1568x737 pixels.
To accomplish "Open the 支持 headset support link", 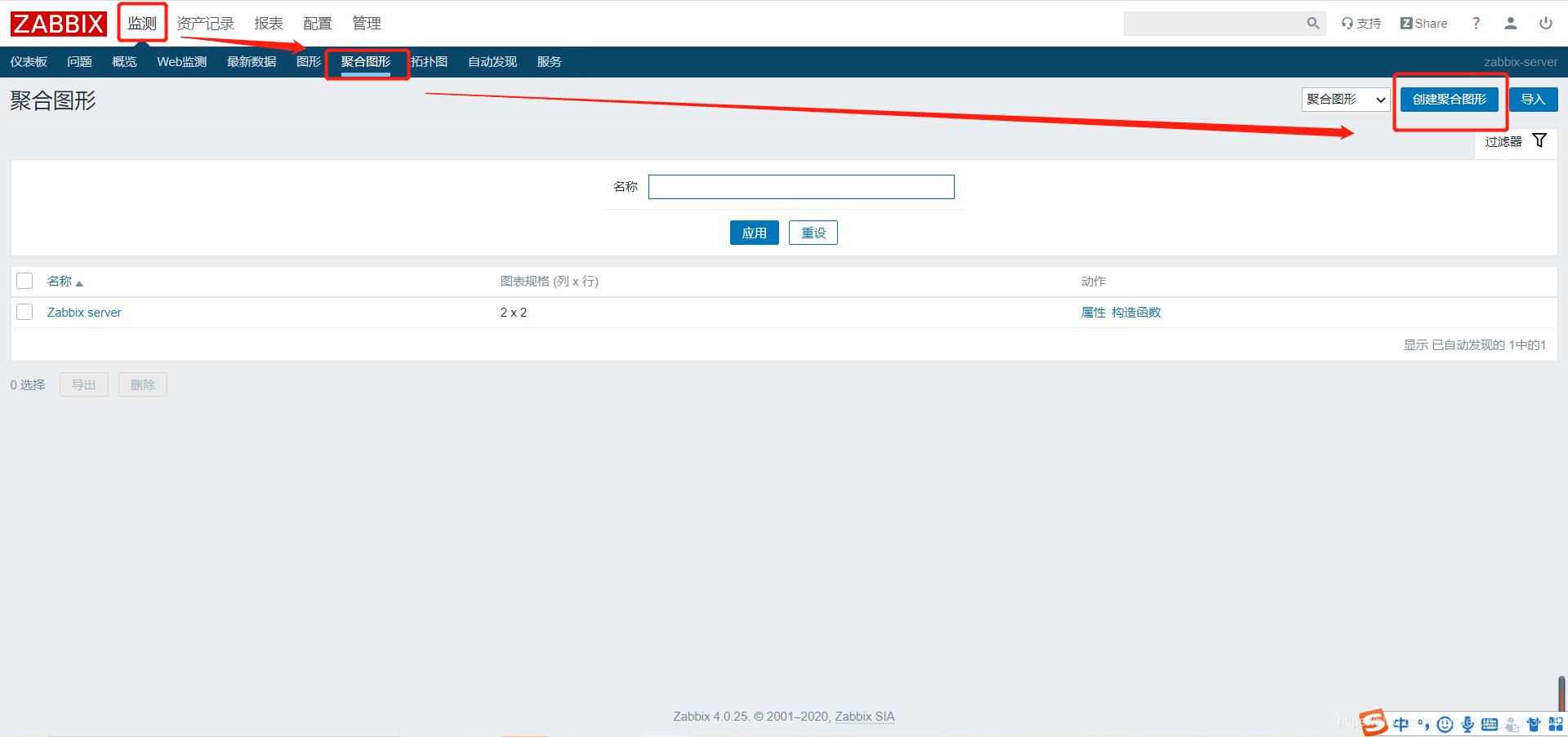I will [1361, 24].
